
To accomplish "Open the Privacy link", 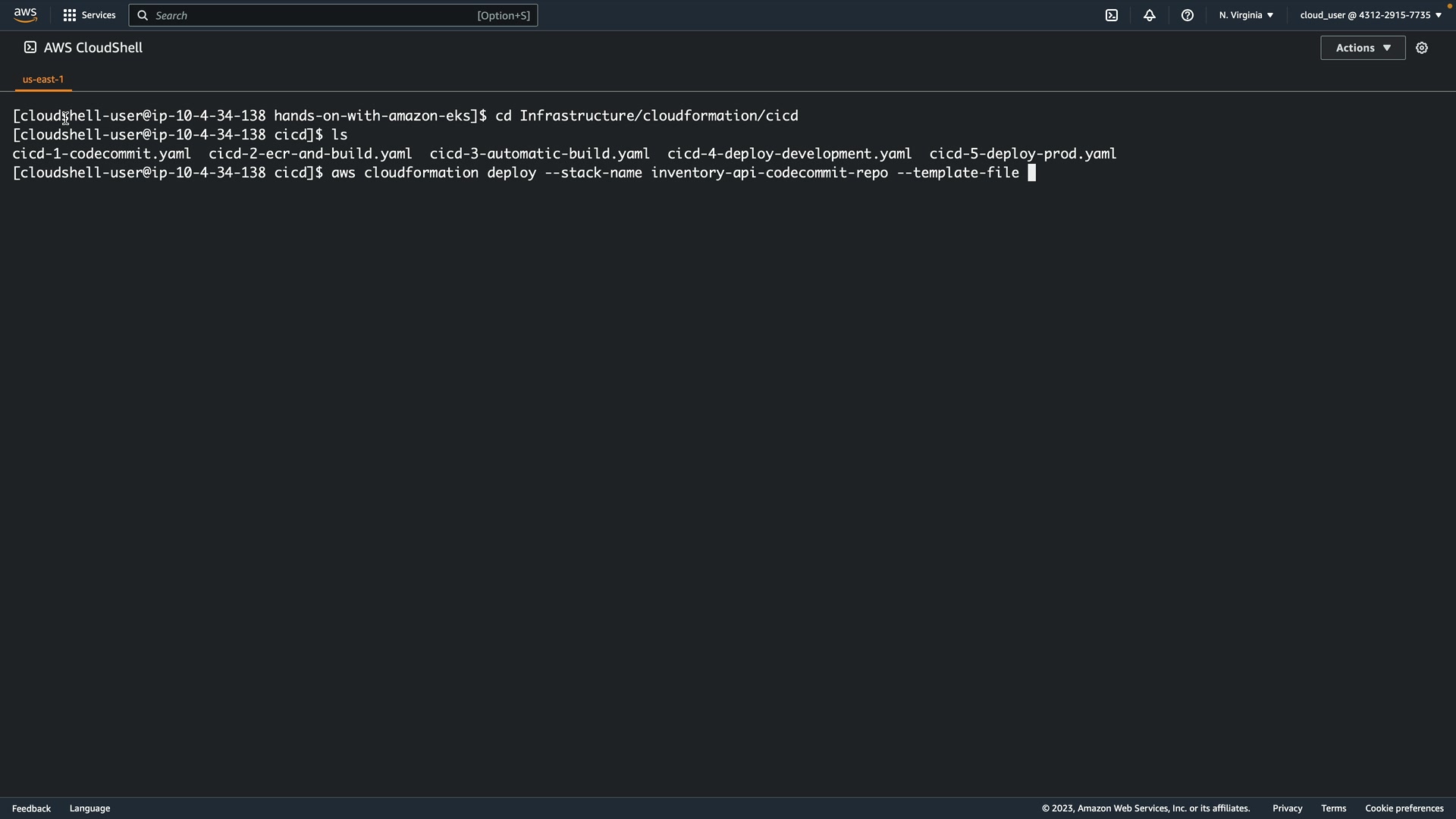I will click(1287, 808).
